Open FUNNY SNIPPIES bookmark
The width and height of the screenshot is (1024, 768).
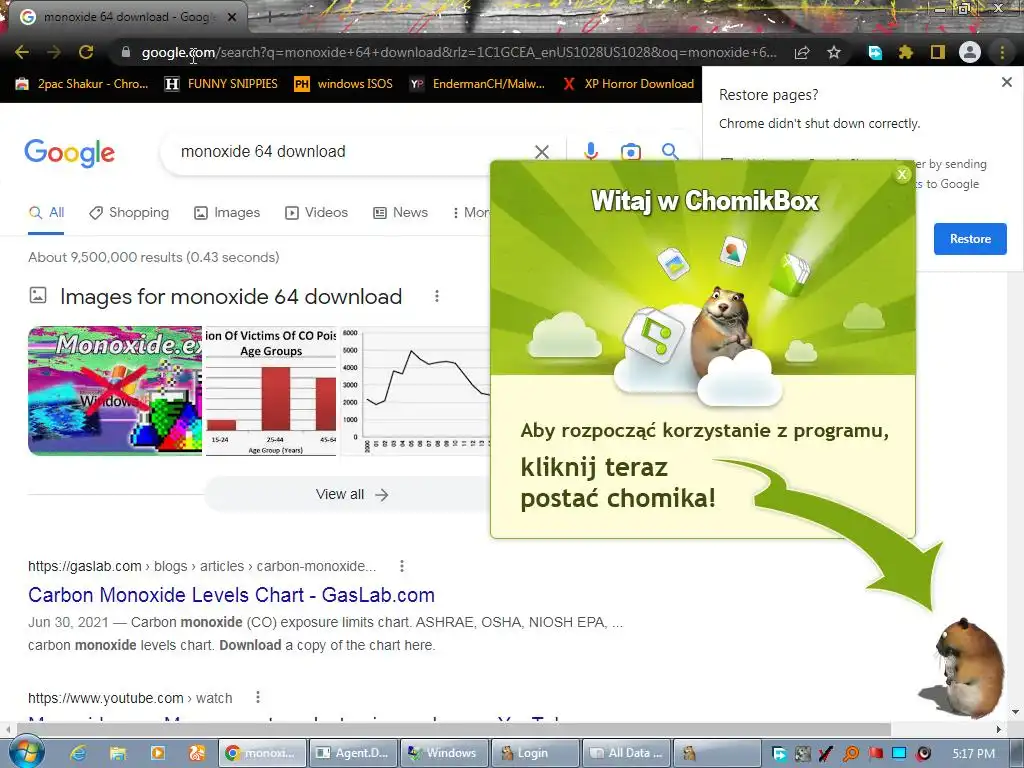(x=221, y=84)
